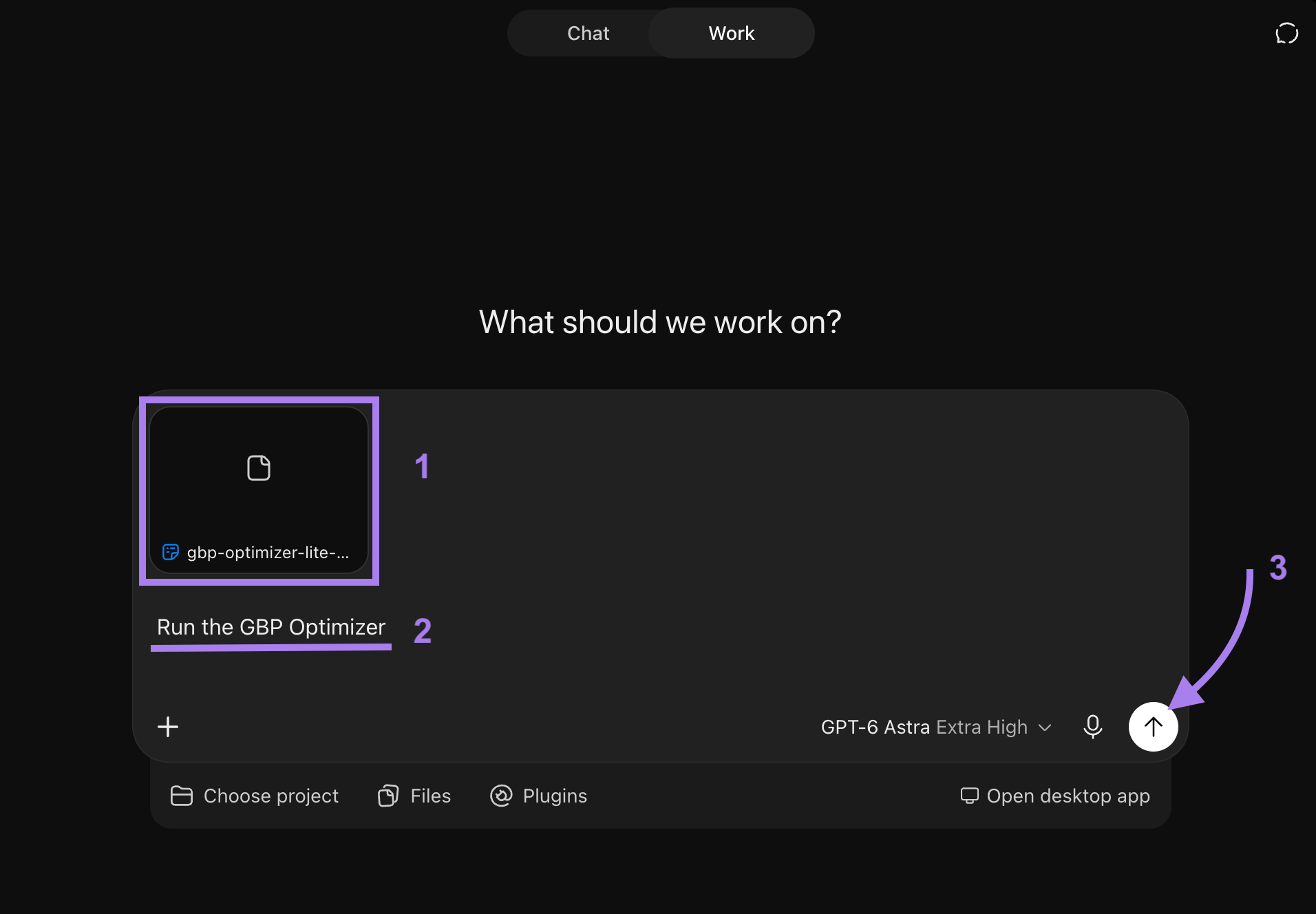Open the GPT-6 Astra model dropdown
1316x914 pixels.
click(936, 727)
